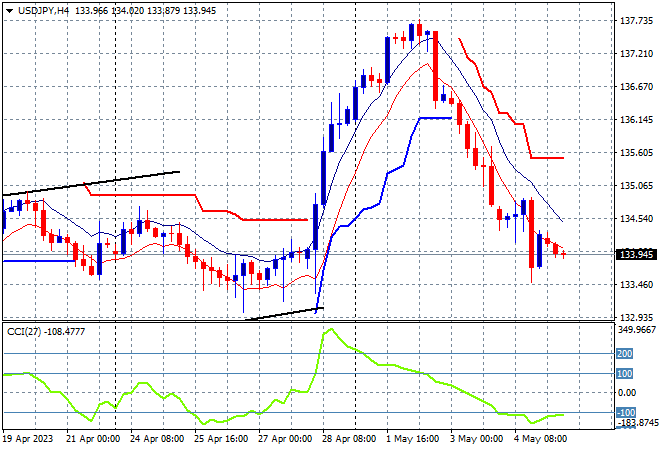Click the 136.145 price axis label
Screen dimensions: 660x450
(x=636, y=120)
